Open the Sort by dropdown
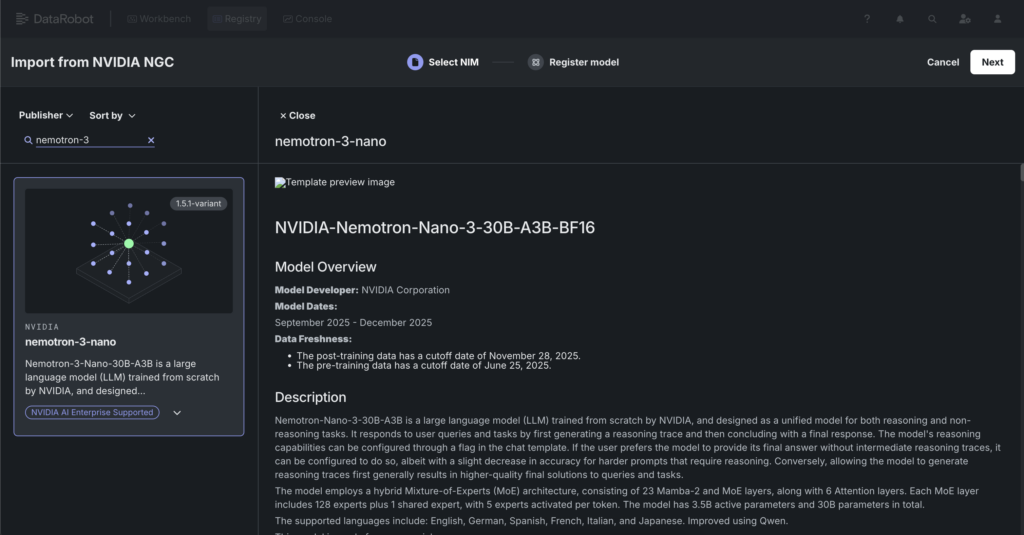This screenshot has width=1024, height=535. click(x=112, y=116)
